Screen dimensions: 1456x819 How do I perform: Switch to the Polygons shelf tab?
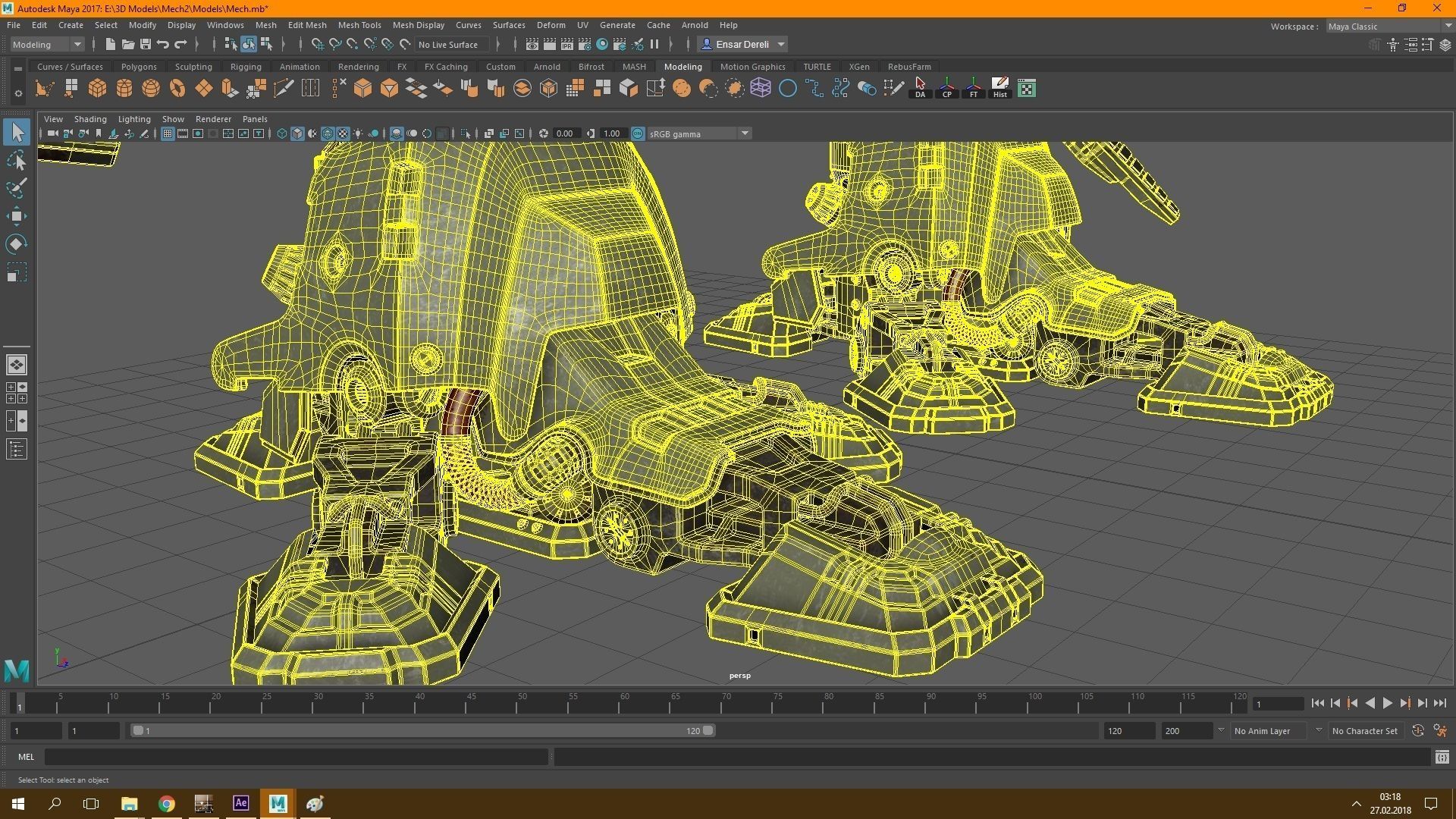pyautogui.click(x=139, y=67)
